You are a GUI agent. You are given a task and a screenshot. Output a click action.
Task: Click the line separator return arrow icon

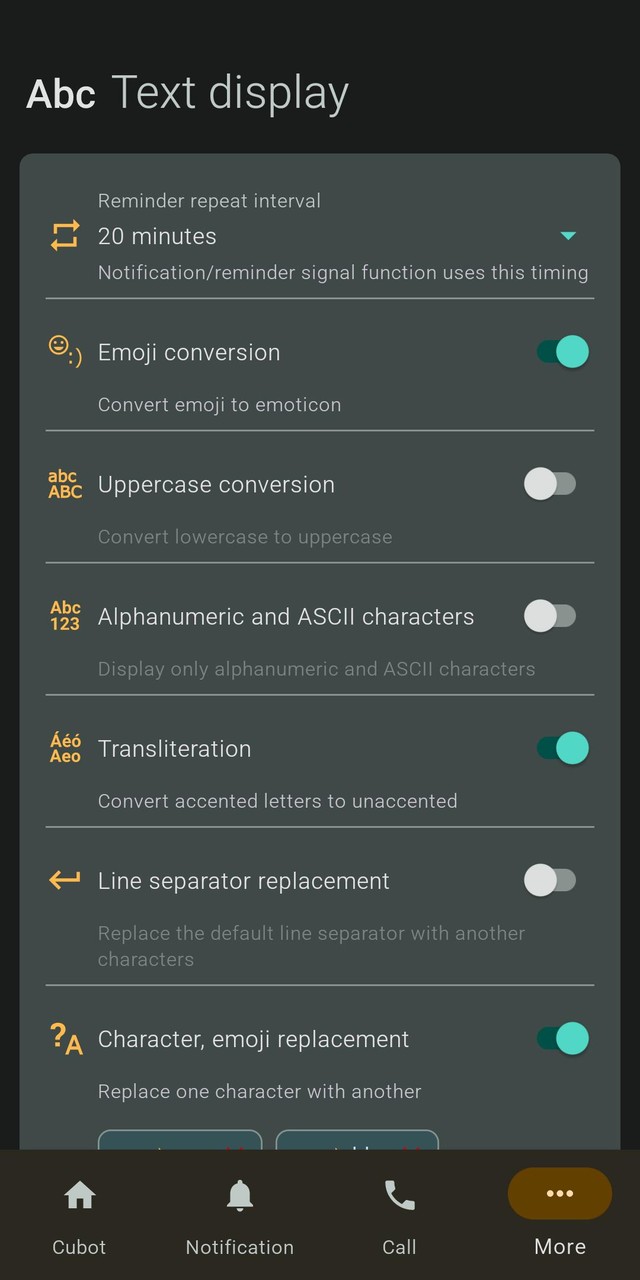point(65,880)
